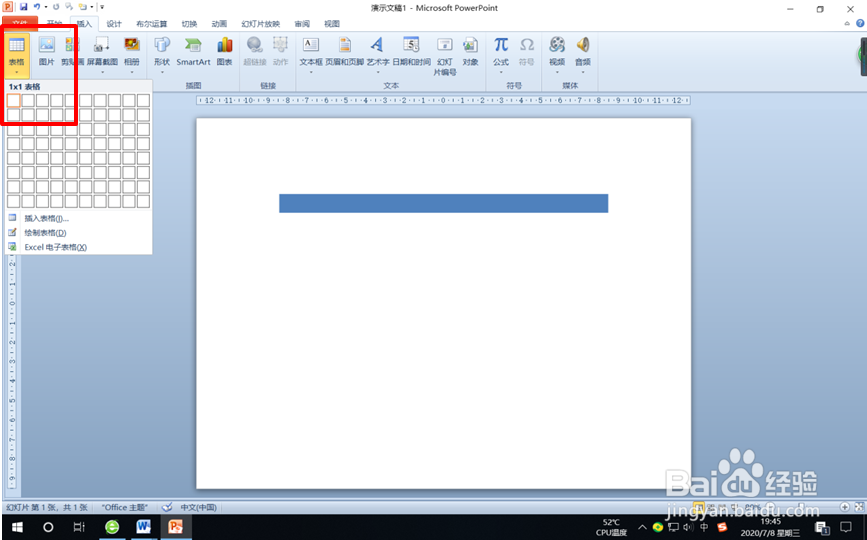Open the volume icon in system tray
Screen dimensions: 867x540
pos(688,527)
